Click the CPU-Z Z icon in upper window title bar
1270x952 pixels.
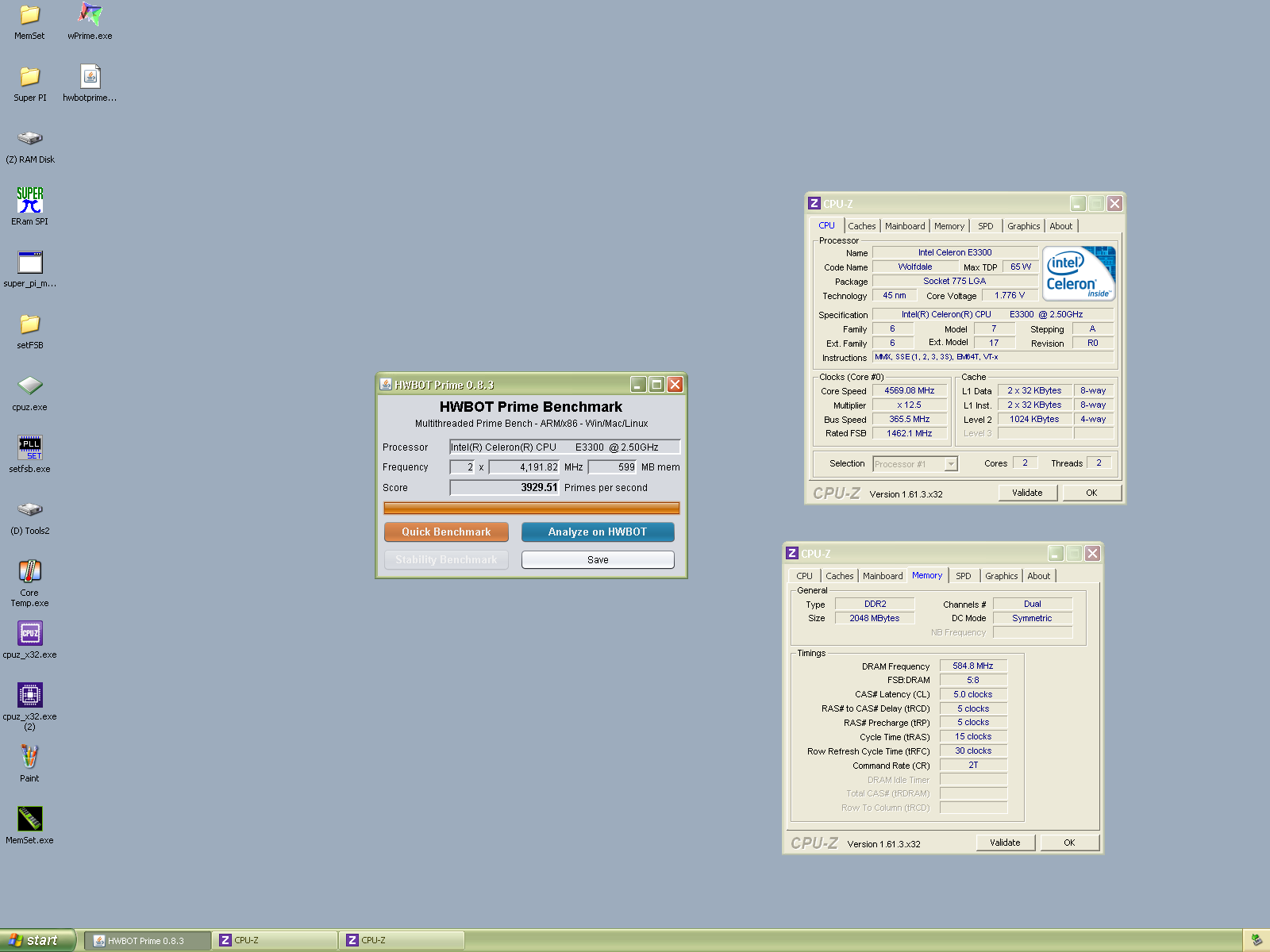tap(814, 204)
